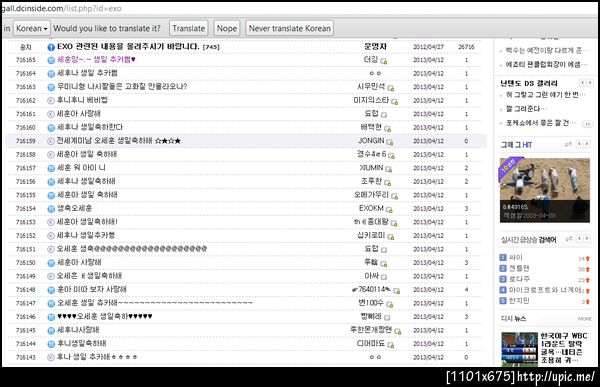The image size is (600, 387).
Task: Select author name JONGIN
Action: pos(371,141)
